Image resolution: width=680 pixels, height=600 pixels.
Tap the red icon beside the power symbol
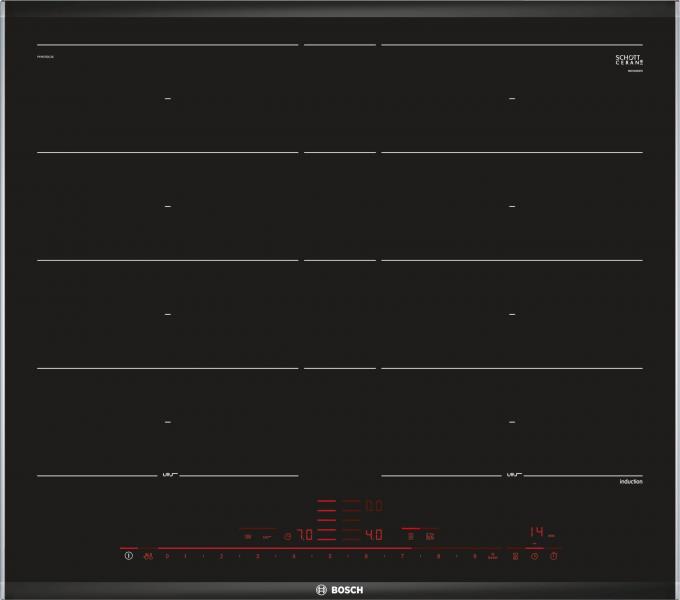coord(148,556)
